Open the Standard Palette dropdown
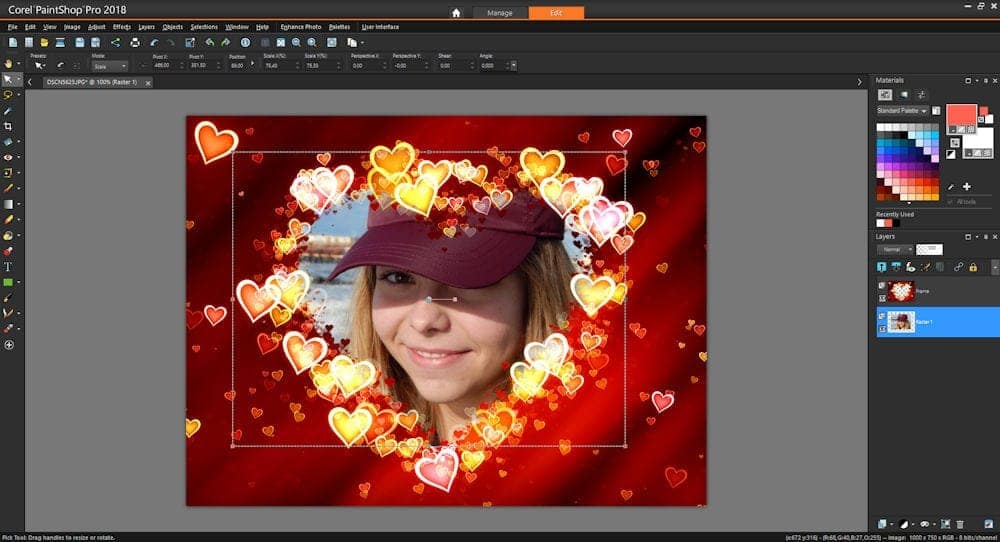 (902, 110)
